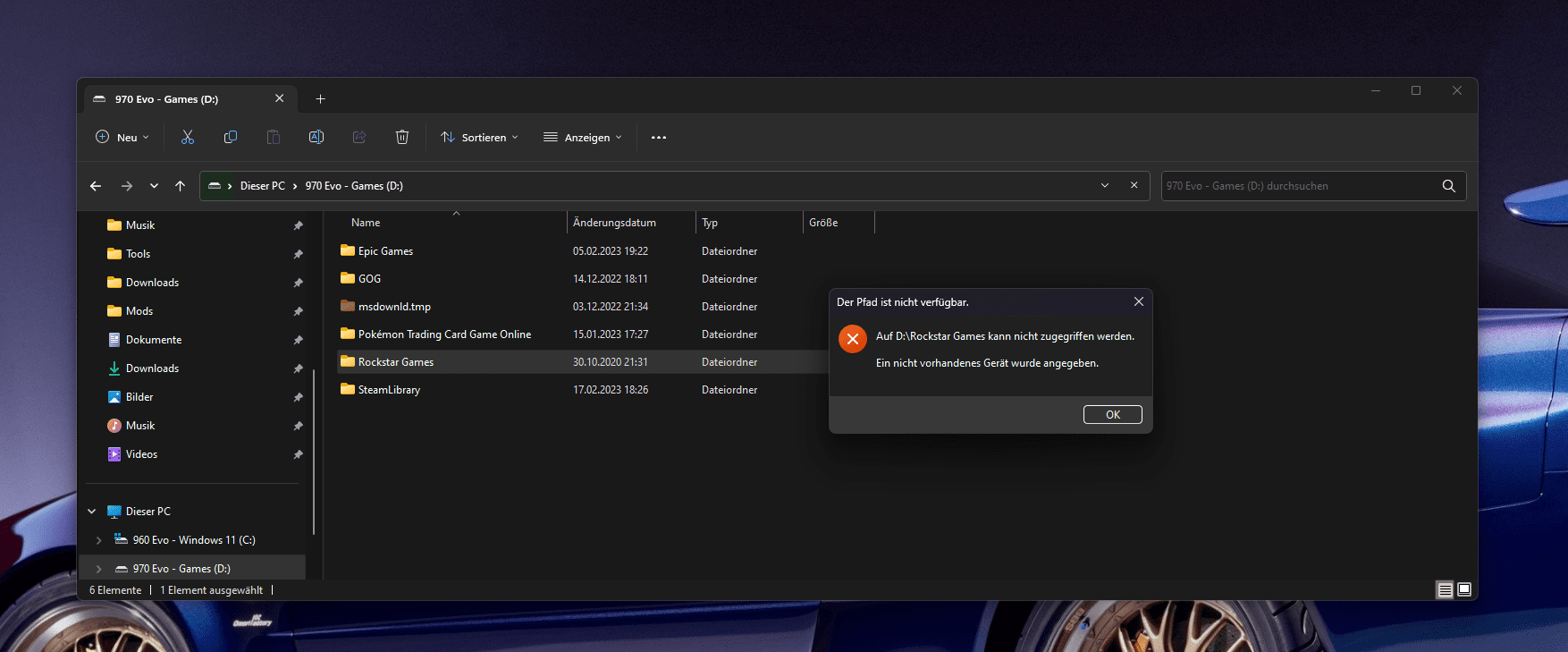Viewport: 1568px width, 652px height.
Task: Add a new tab with plus
Action: point(320,99)
